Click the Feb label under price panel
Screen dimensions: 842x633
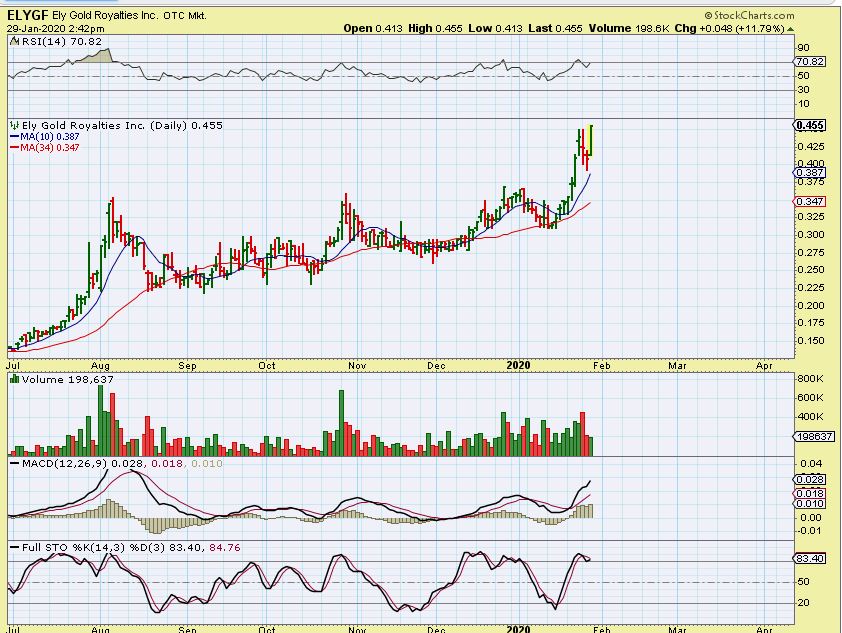pyautogui.click(x=602, y=366)
